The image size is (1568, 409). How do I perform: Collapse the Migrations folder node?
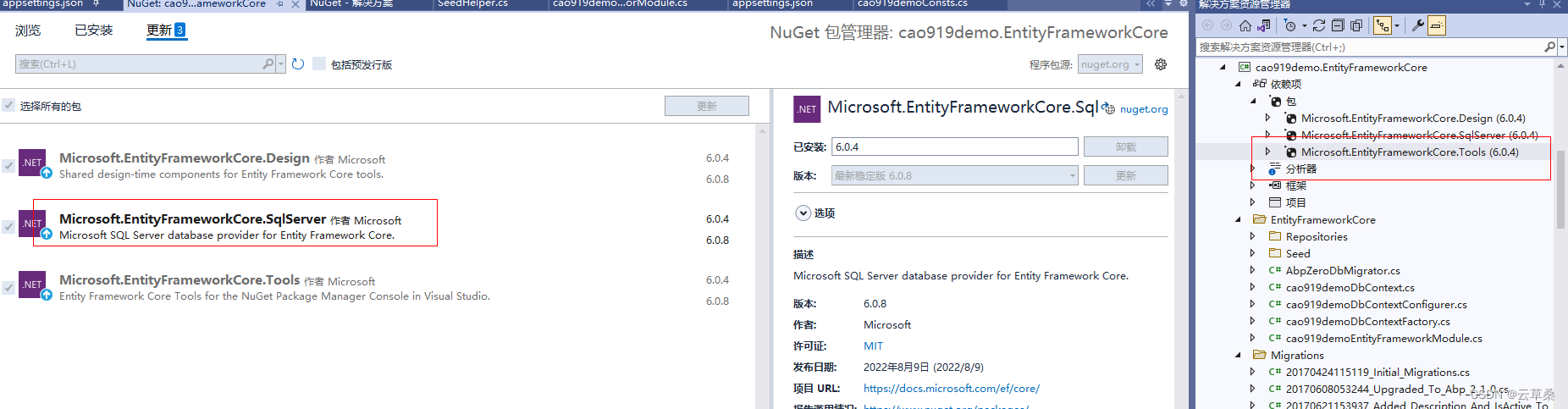1238,355
